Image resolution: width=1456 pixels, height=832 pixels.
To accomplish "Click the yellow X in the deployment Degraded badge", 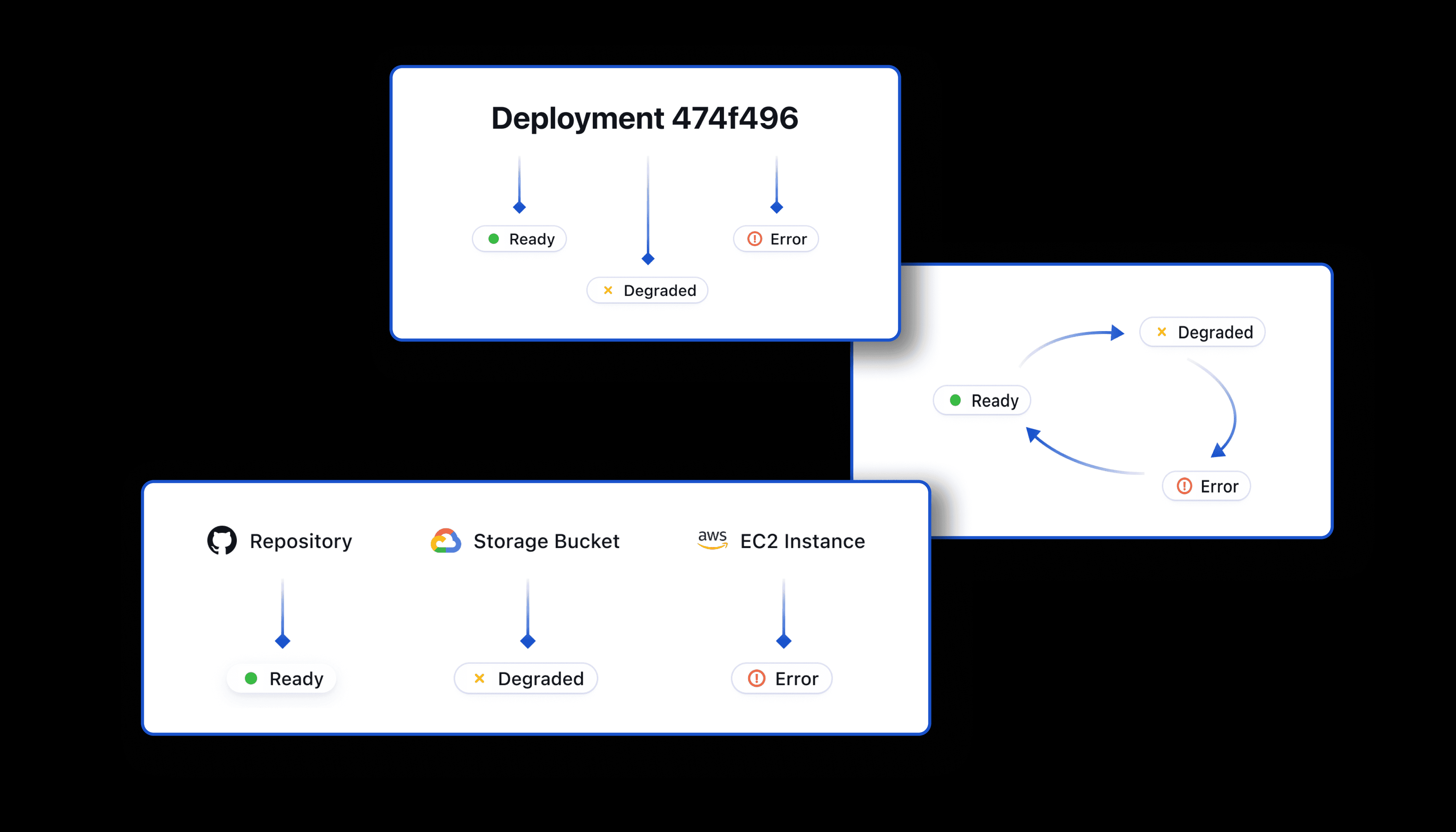I will click(x=608, y=290).
